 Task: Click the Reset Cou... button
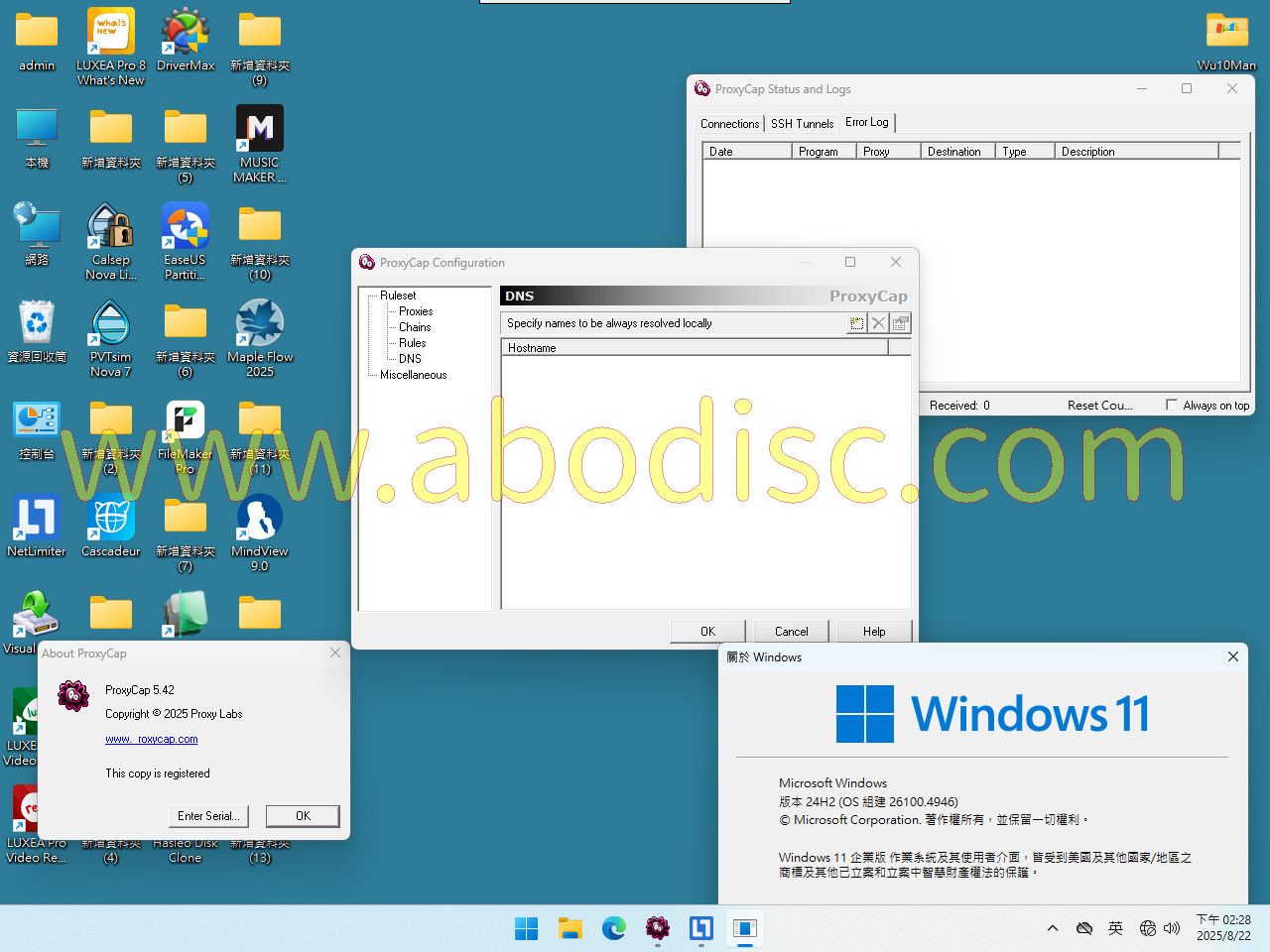click(1099, 406)
